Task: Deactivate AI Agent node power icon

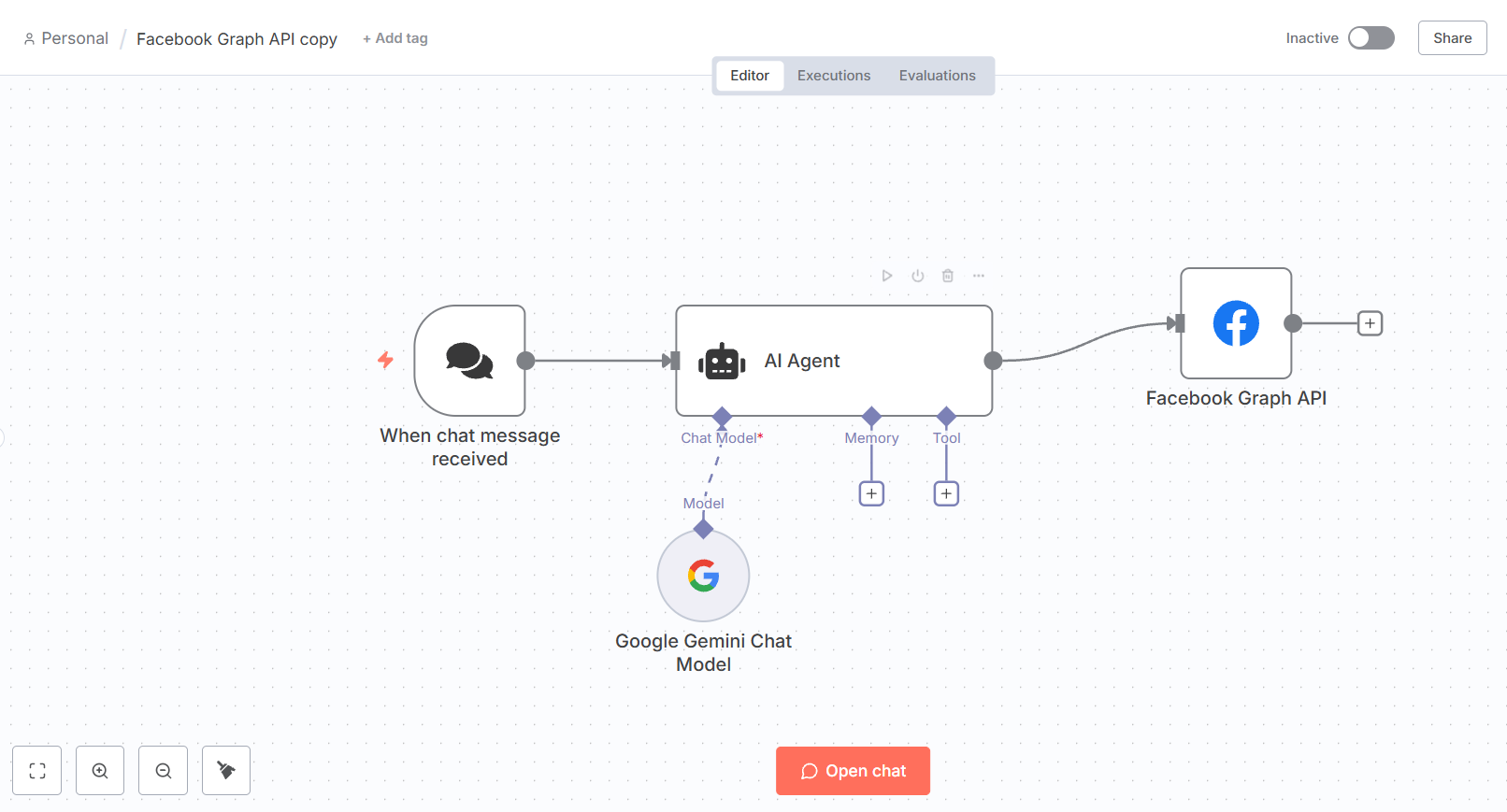Action: [918, 276]
